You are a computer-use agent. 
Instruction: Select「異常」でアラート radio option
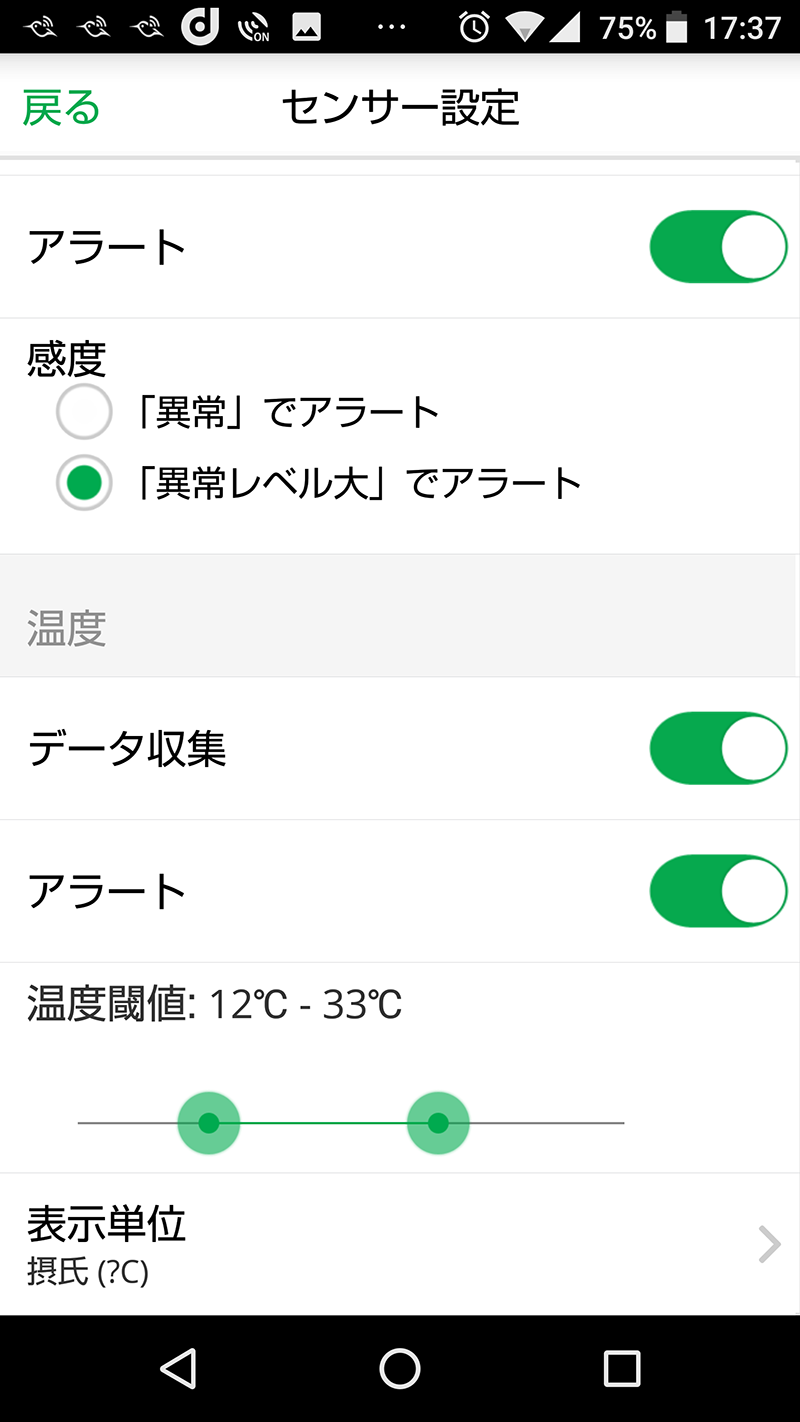point(84,412)
